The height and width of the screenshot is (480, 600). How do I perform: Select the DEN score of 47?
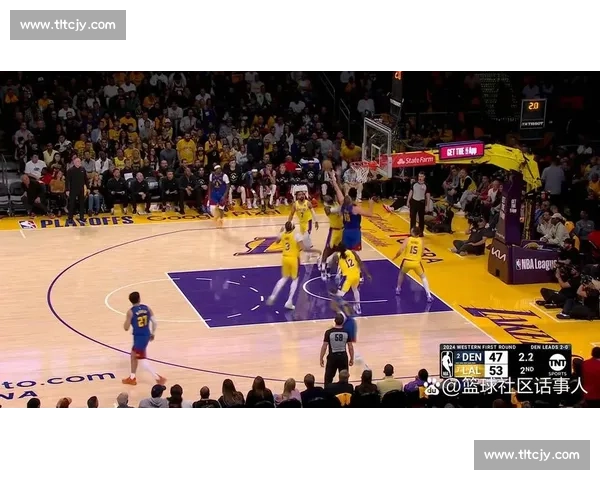pyautogui.click(x=496, y=357)
